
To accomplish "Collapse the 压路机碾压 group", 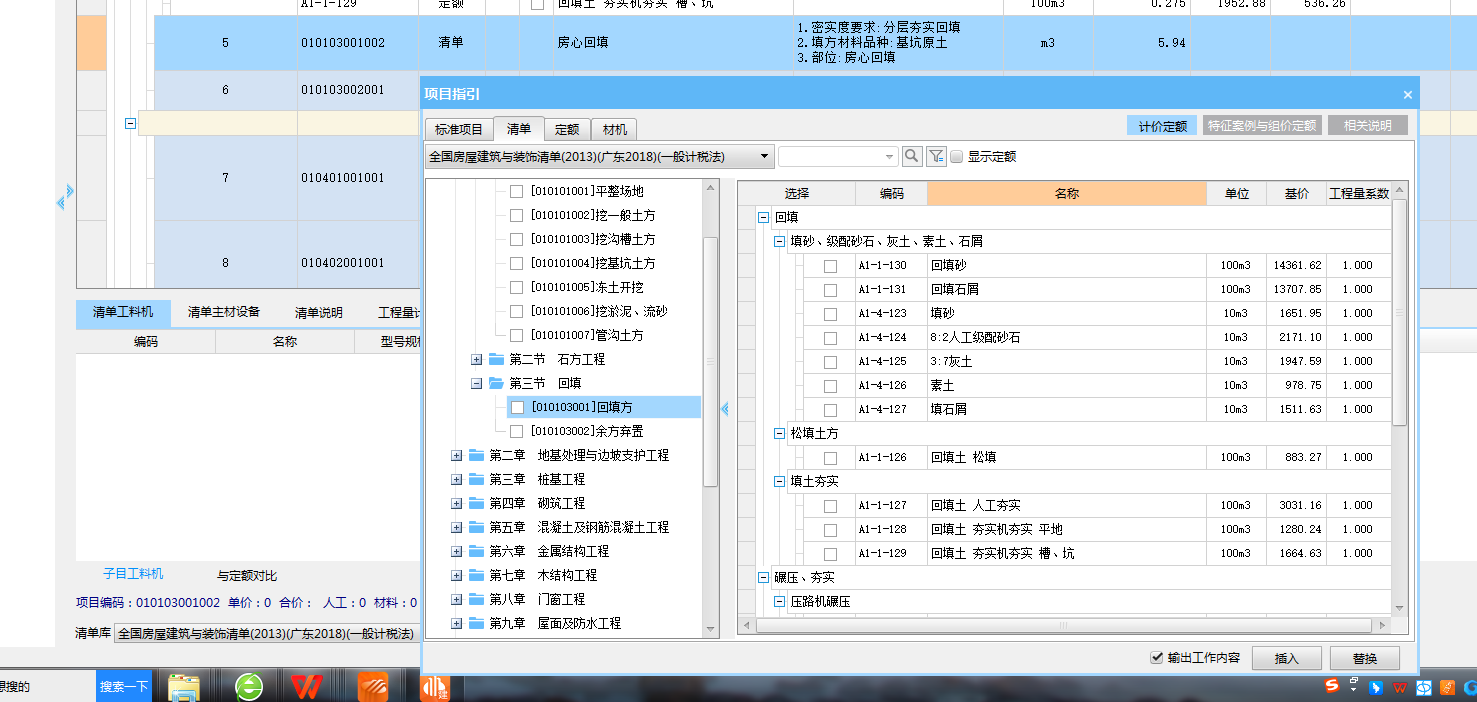I will (x=779, y=601).
